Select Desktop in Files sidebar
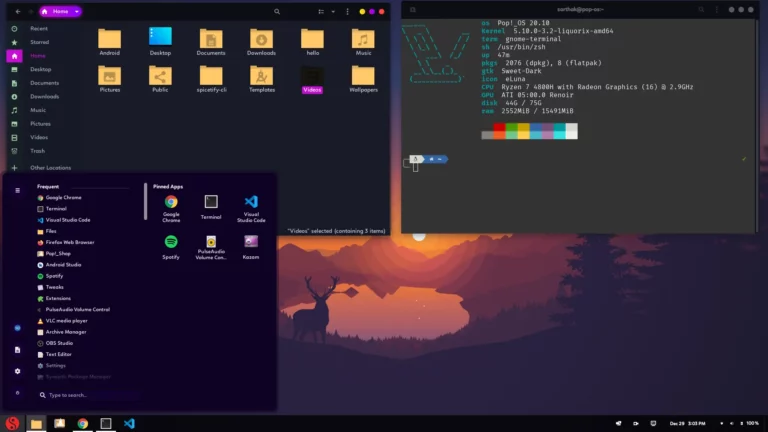 pos(40,70)
